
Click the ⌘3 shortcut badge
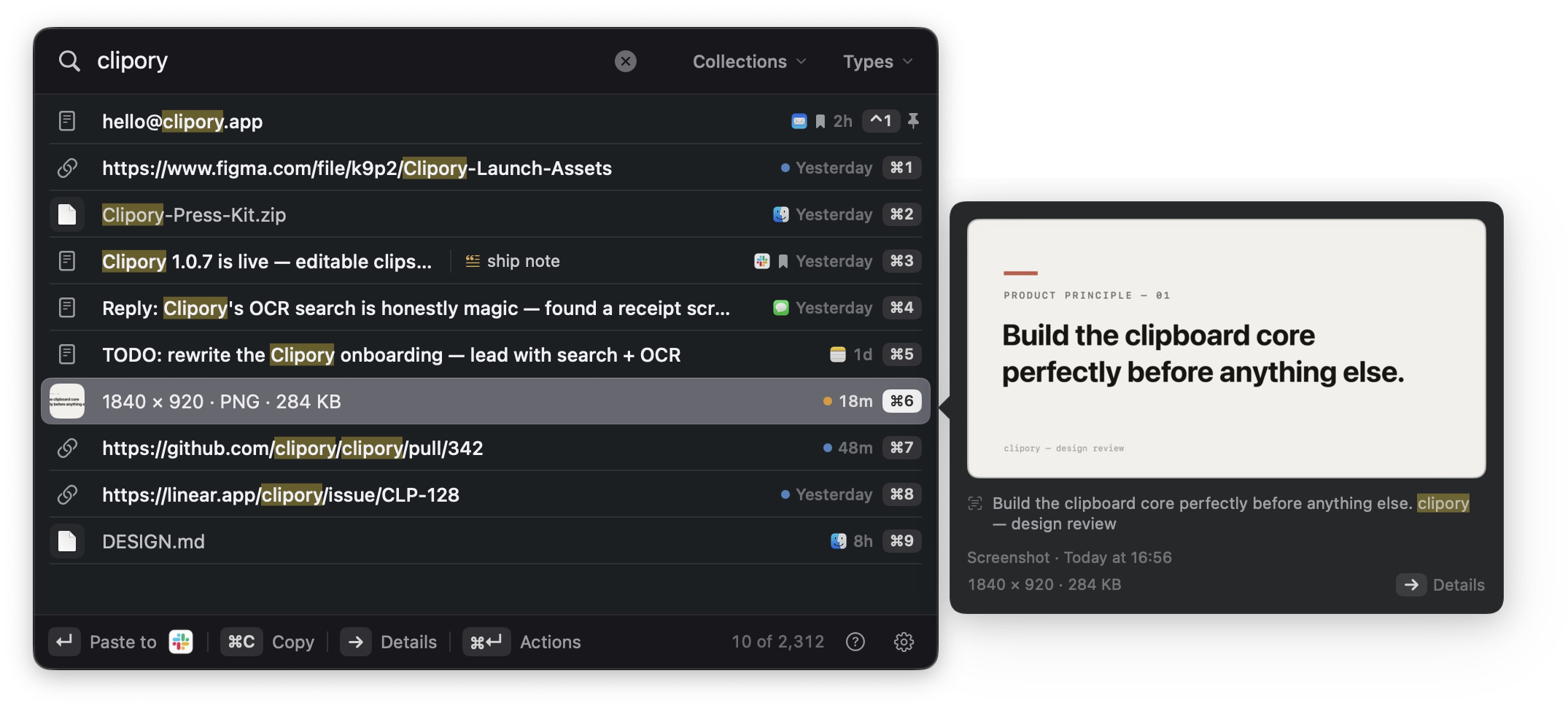point(901,261)
